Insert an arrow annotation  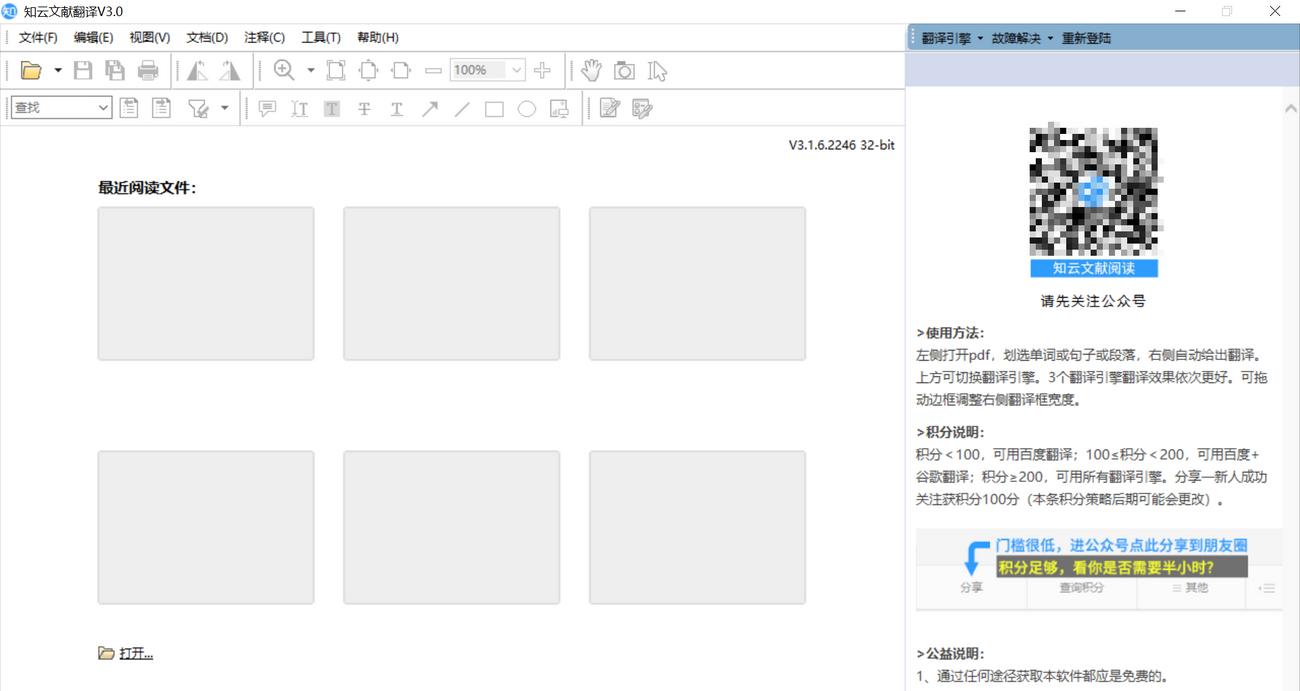429,108
